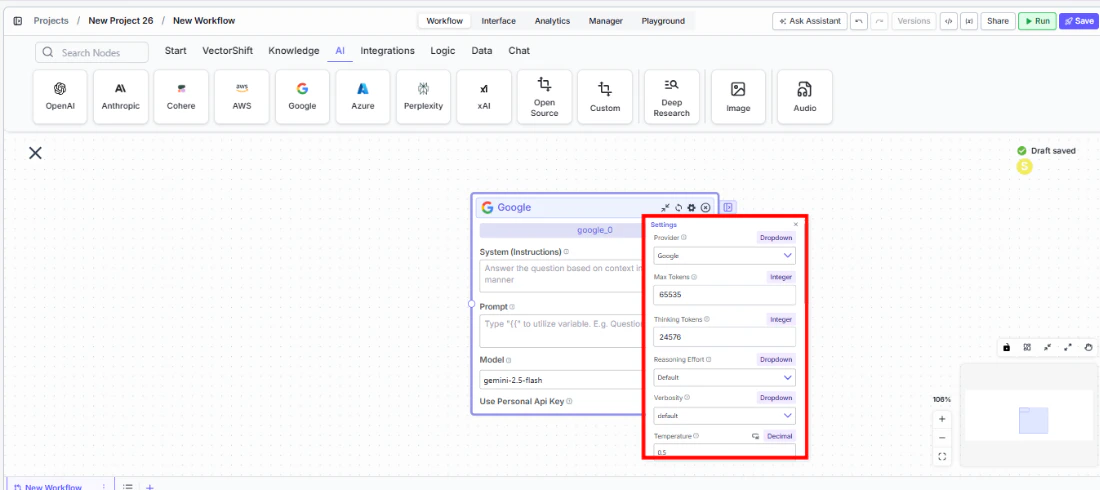Screen dimensions: 1100x490
Task: Open the code view icon
Action: coord(948,21)
